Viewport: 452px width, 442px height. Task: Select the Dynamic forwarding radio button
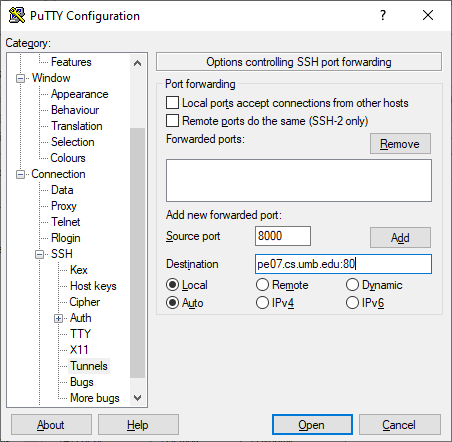click(x=352, y=285)
